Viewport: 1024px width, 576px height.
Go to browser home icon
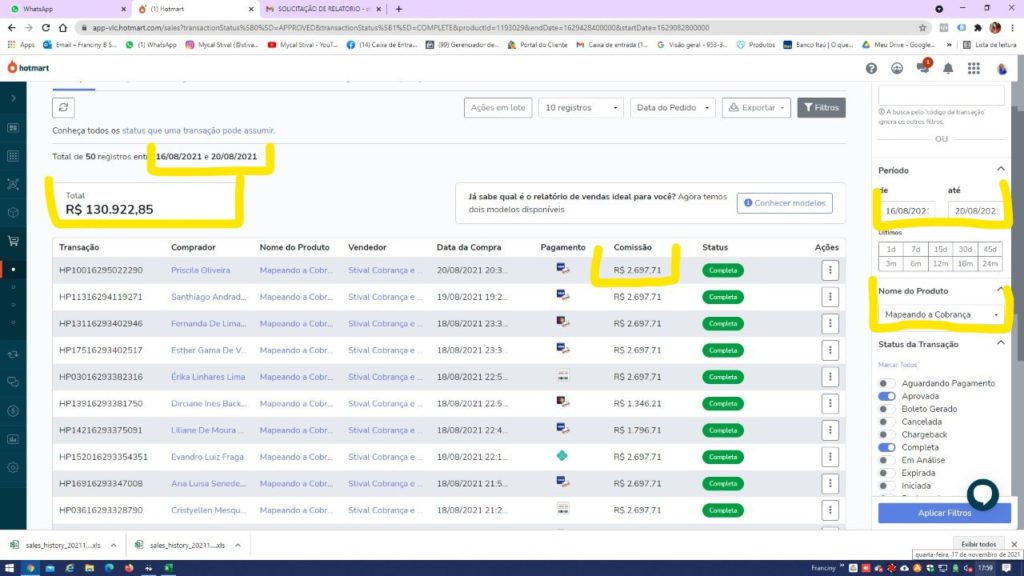click(x=63, y=27)
